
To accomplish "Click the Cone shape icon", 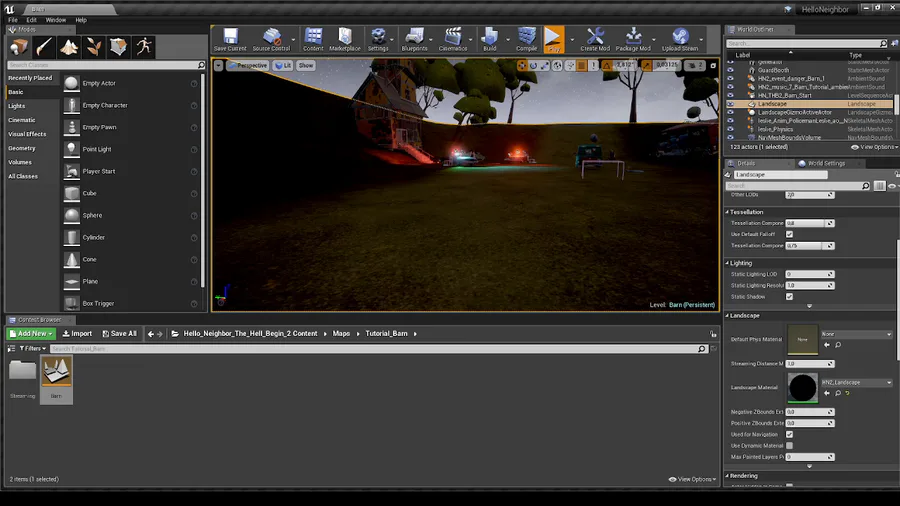I will coord(71,259).
